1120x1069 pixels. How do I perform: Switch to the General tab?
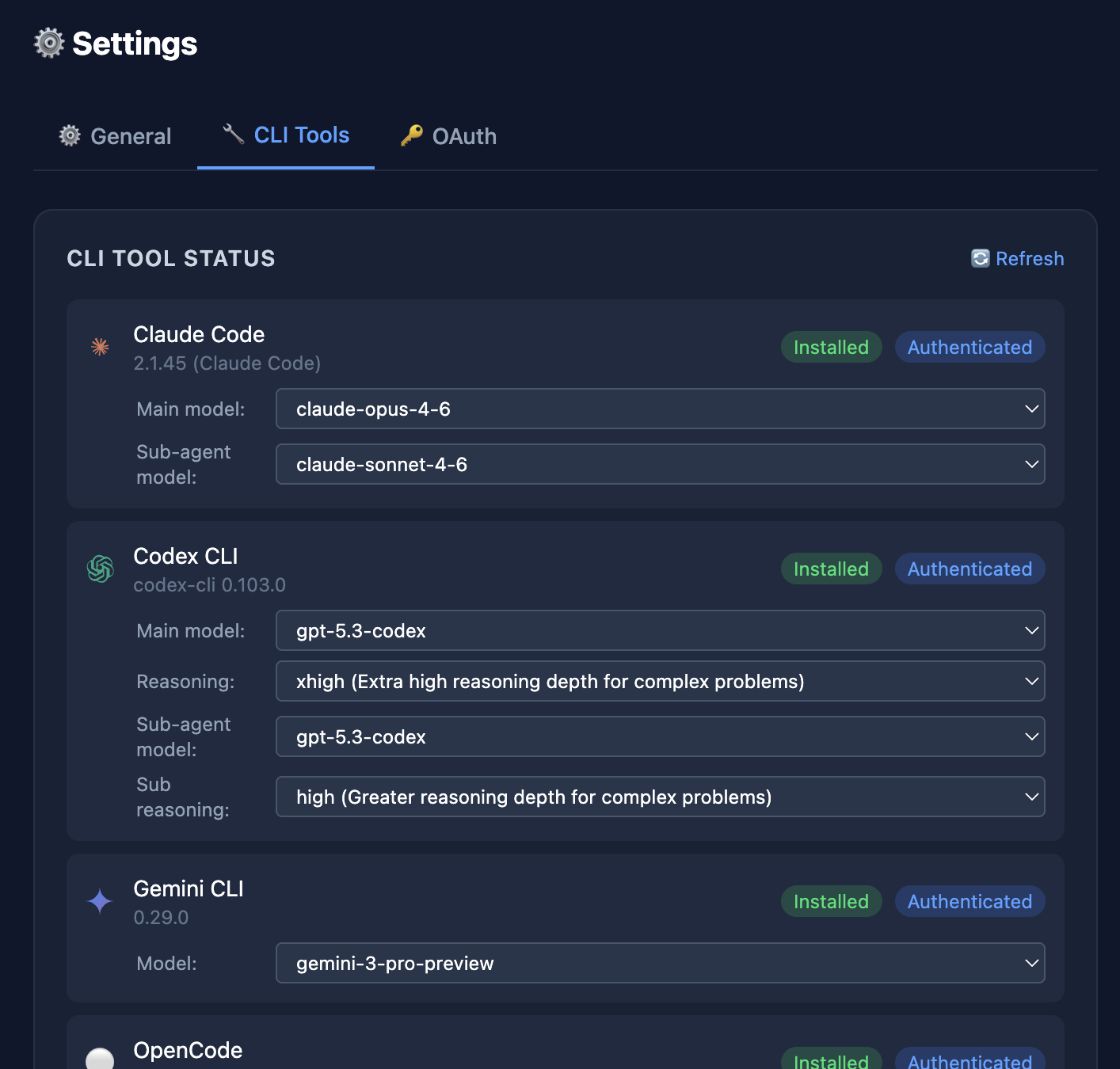[x=116, y=135]
